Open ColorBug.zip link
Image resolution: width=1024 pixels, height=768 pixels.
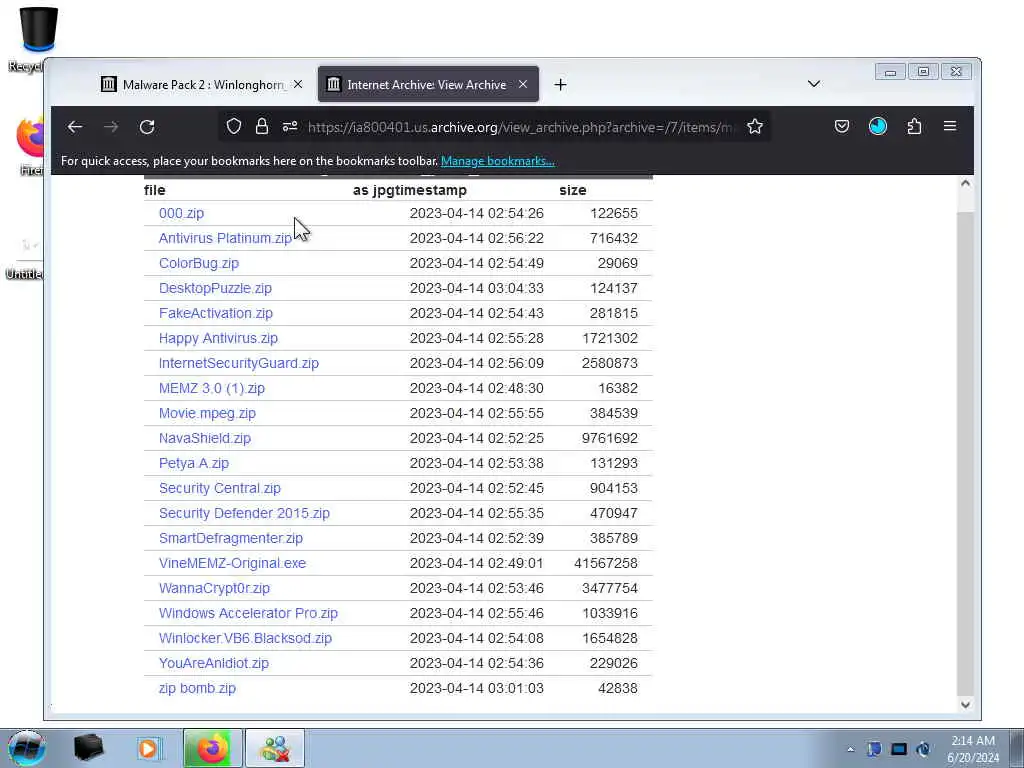point(199,263)
